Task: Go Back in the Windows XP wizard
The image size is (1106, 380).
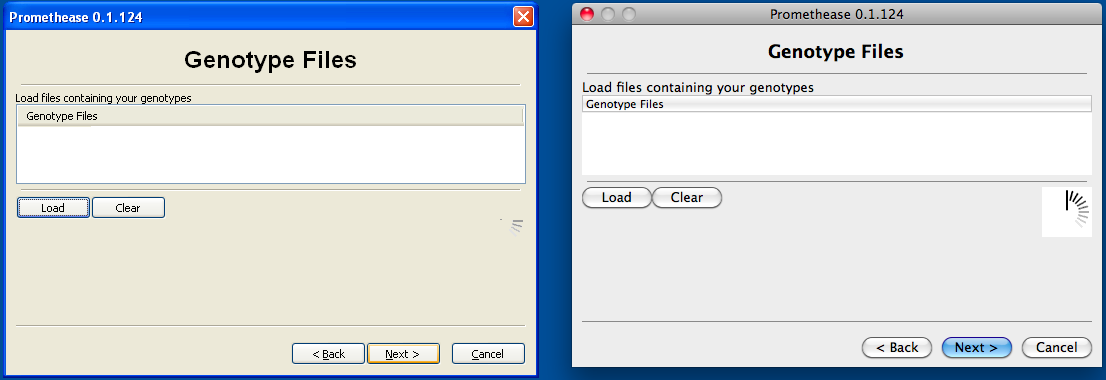Action: [x=328, y=353]
